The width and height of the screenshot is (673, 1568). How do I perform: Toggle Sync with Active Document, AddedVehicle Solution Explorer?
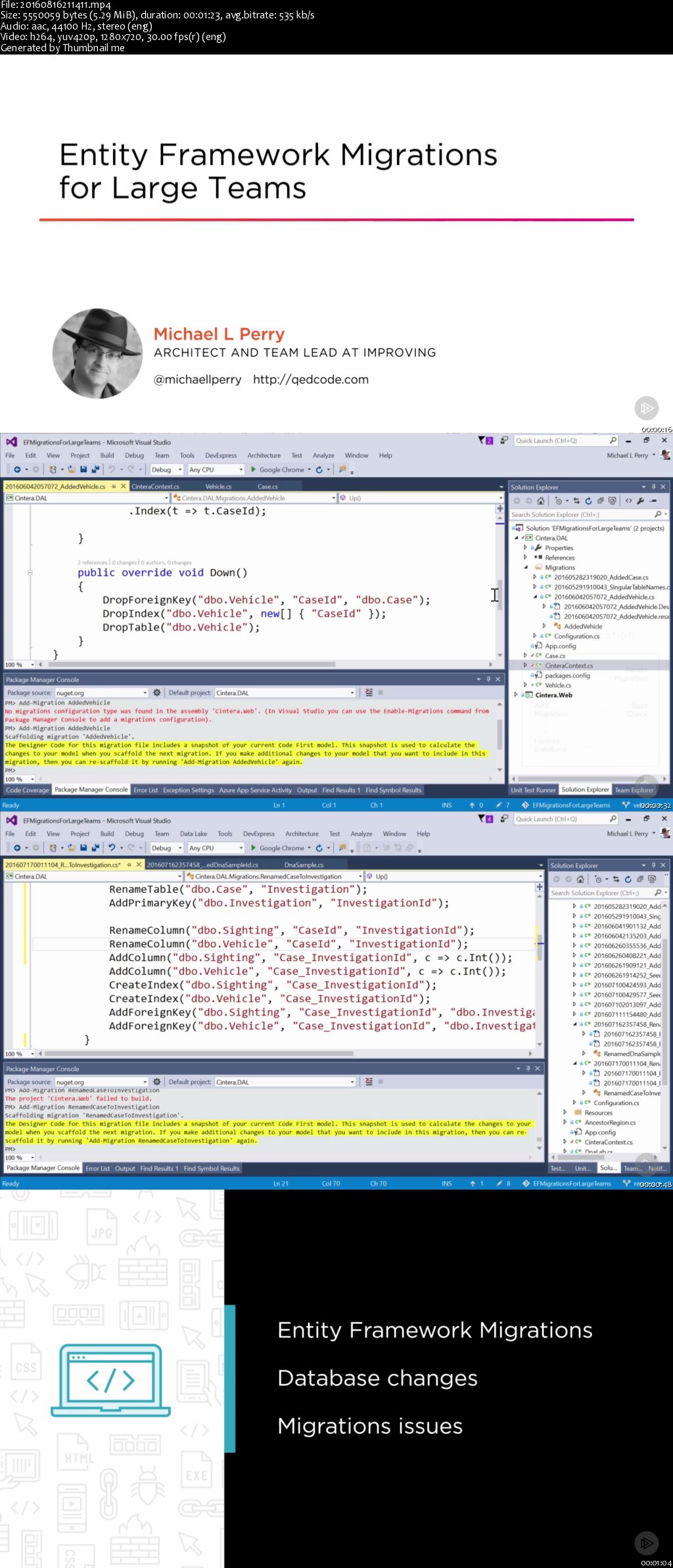coord(576,501)
